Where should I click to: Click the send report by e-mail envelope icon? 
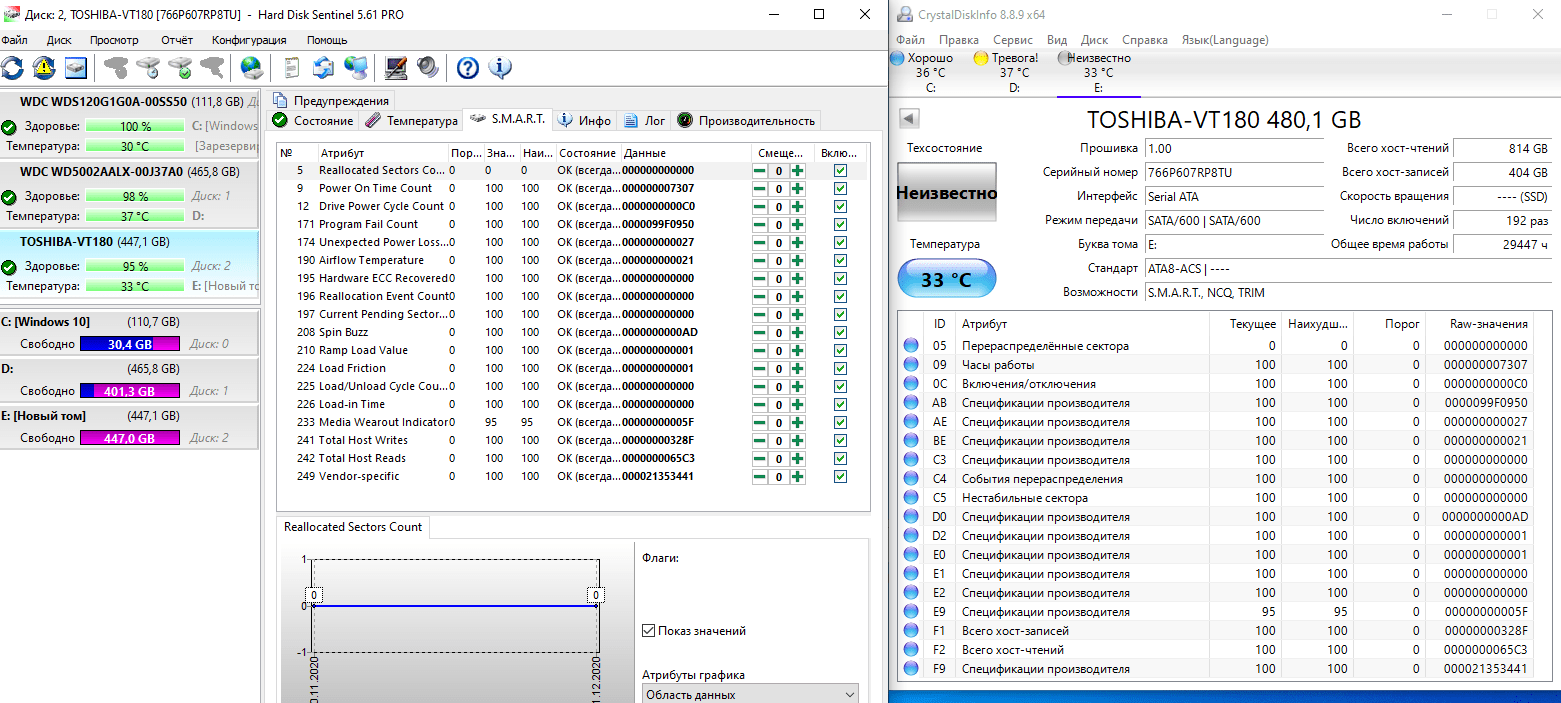point(323,68)
